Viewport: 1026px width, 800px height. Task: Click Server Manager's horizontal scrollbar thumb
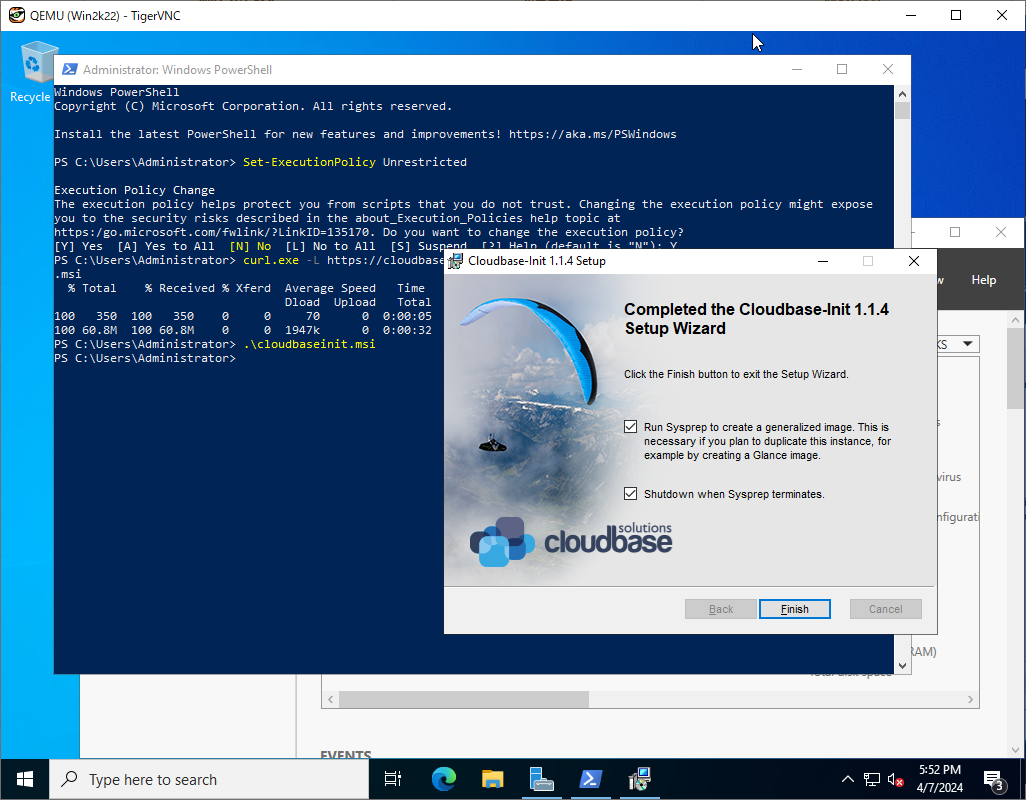point(464,699)
